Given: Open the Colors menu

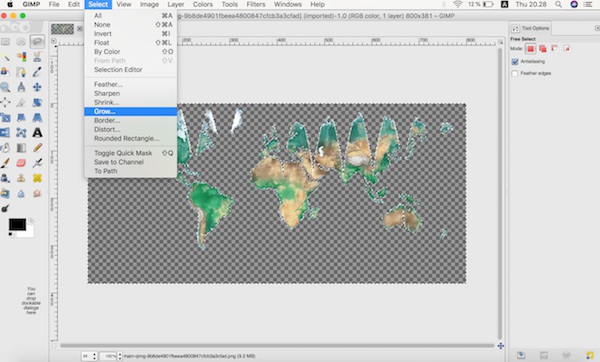Looking at the screenshot, I should coord(202,5).
